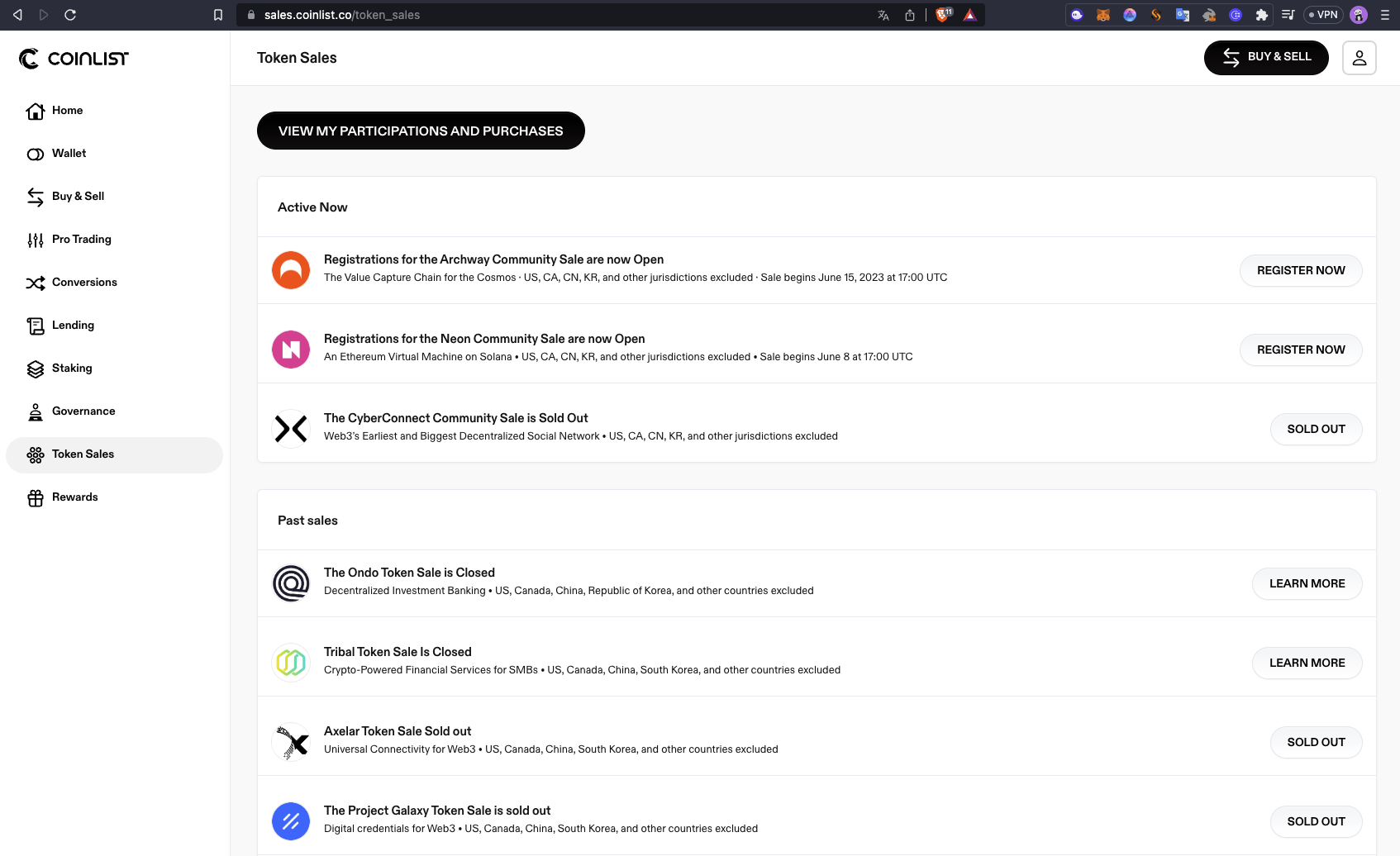The image size is (1400, 856).
Task: Click the Rewards gift icon
Action: tap(36, 497)
